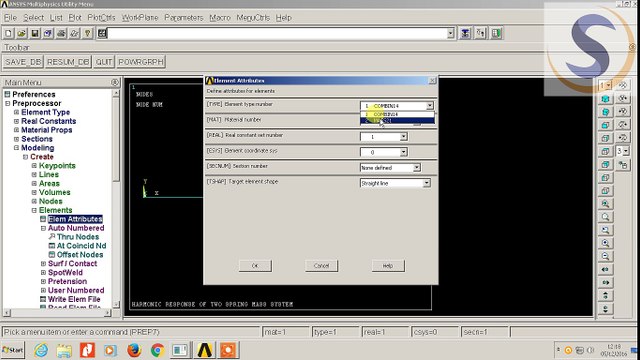Click the Reset Picking toolbar icon
The height and width of the screenshot is (360, 640).
click(480, 33)
